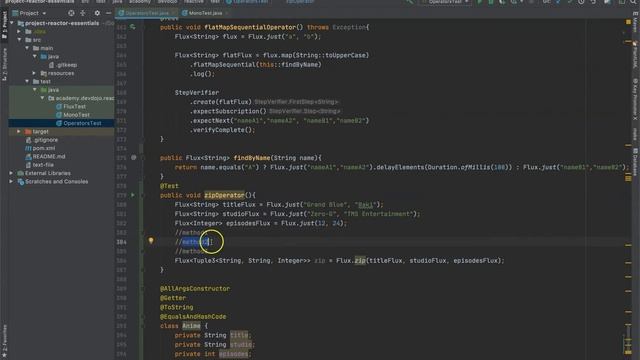Viewport: 640px width, 360px height.
Task: Click the @EqualsAndHashCode annotation
Action: click(x=193, y=316)
